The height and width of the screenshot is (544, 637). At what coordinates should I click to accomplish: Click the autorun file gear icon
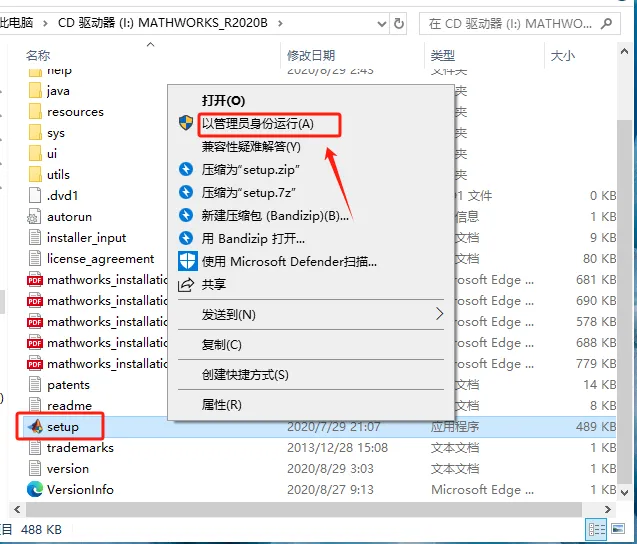34,217
